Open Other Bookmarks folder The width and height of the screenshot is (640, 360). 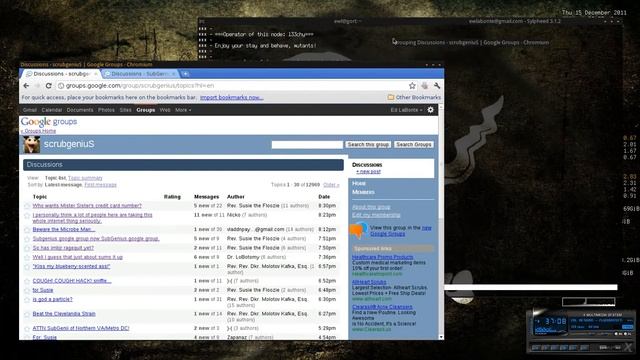point(414,97)
